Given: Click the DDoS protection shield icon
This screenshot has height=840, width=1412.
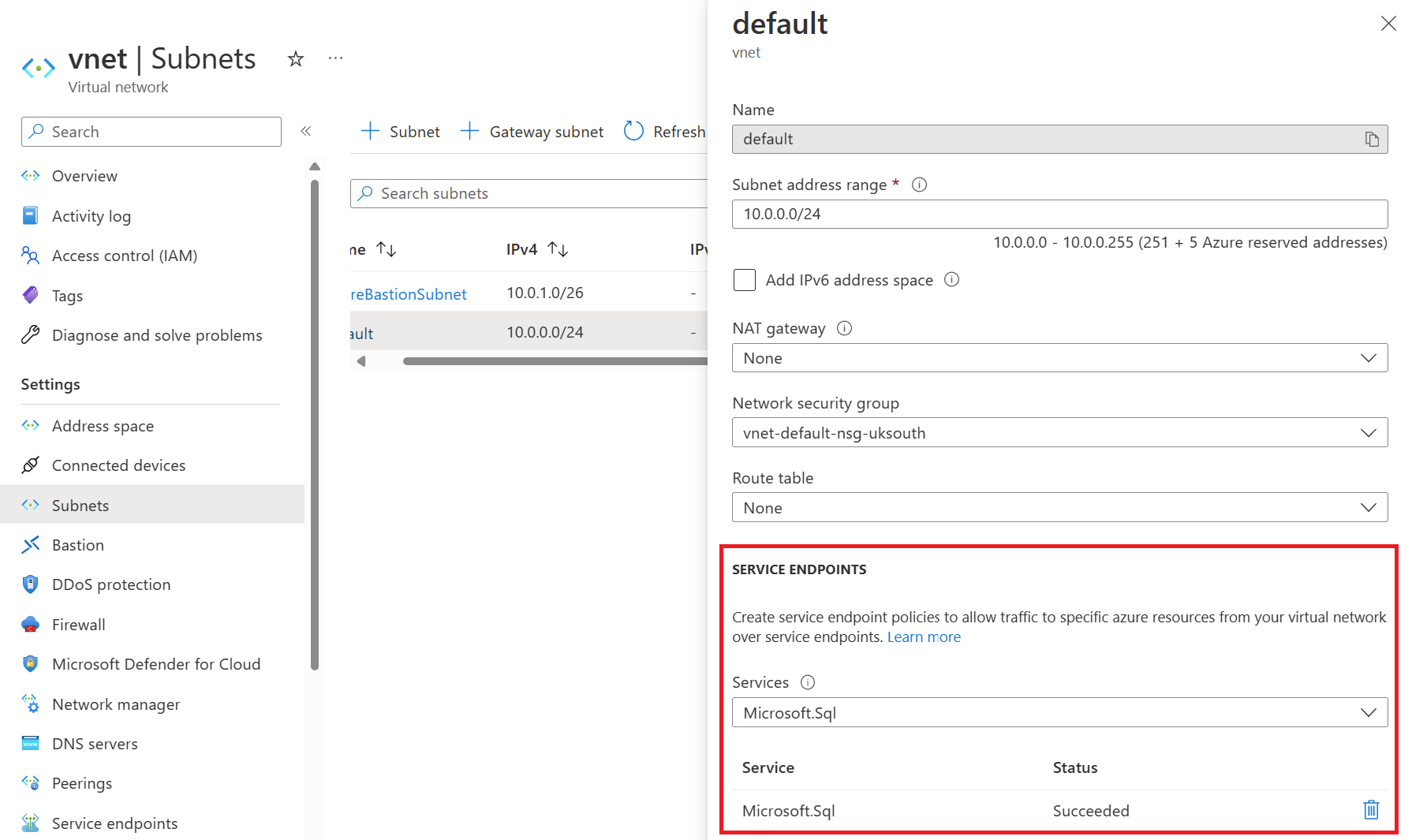Looking at the screenshot, I should [31, 584].
